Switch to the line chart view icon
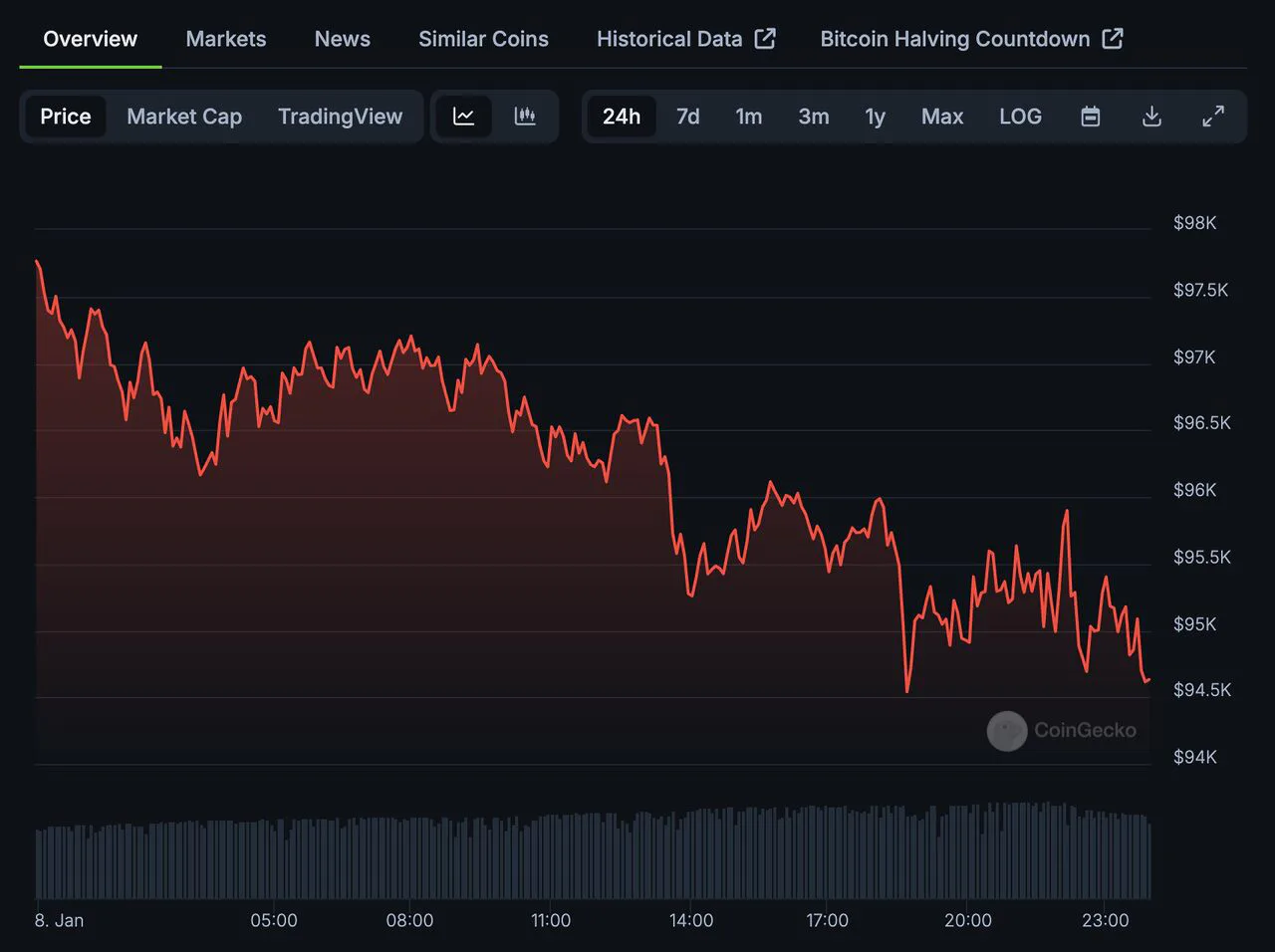This screenshot has width=1275, height=952. click(463, 117)
